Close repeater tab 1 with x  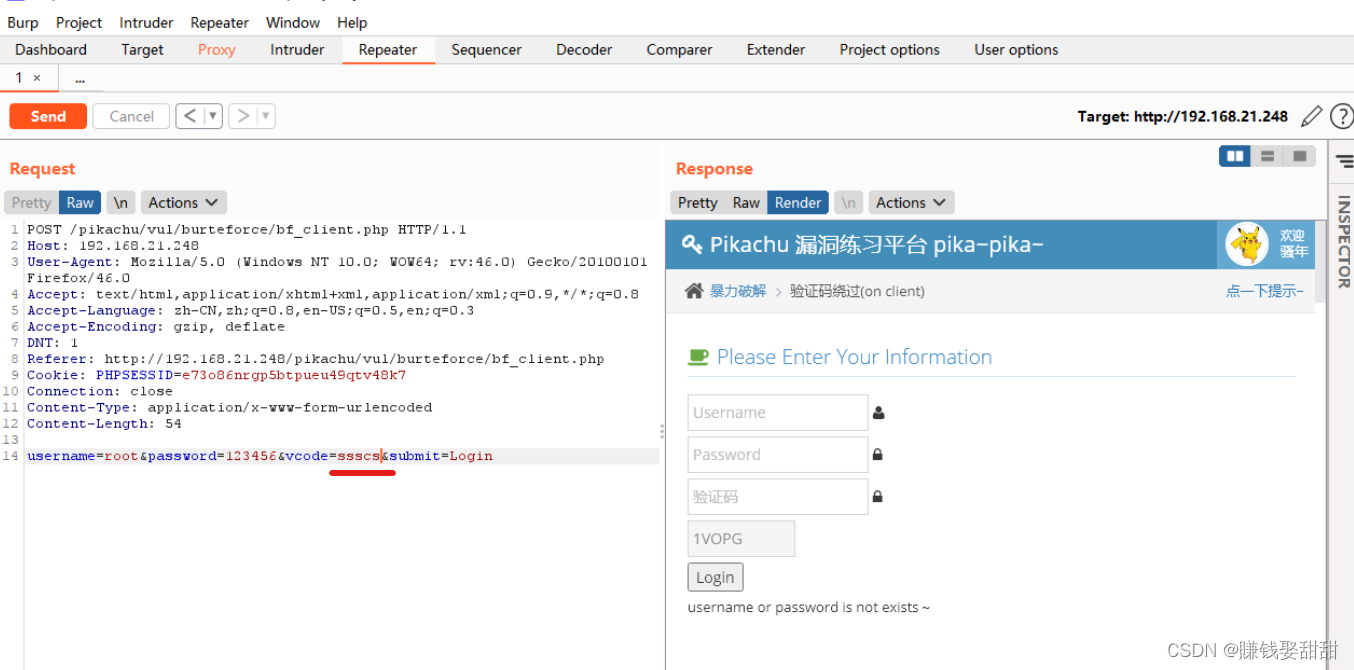tap(37, 78)
